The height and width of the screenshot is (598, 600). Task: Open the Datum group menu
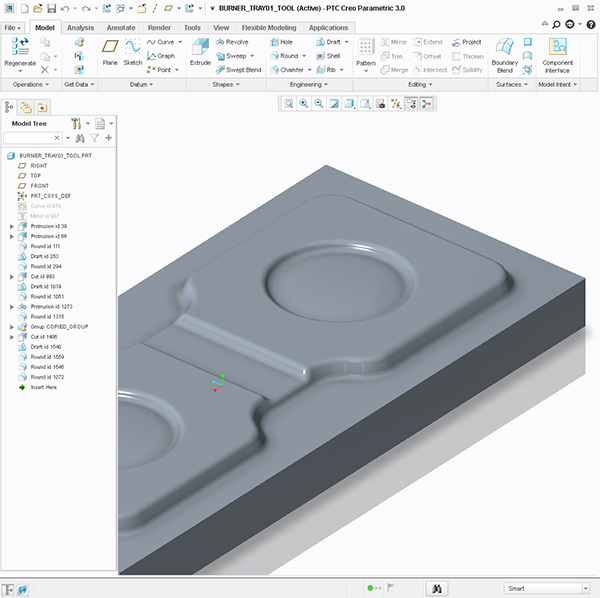pyautogui.click(x=141, y=84)
